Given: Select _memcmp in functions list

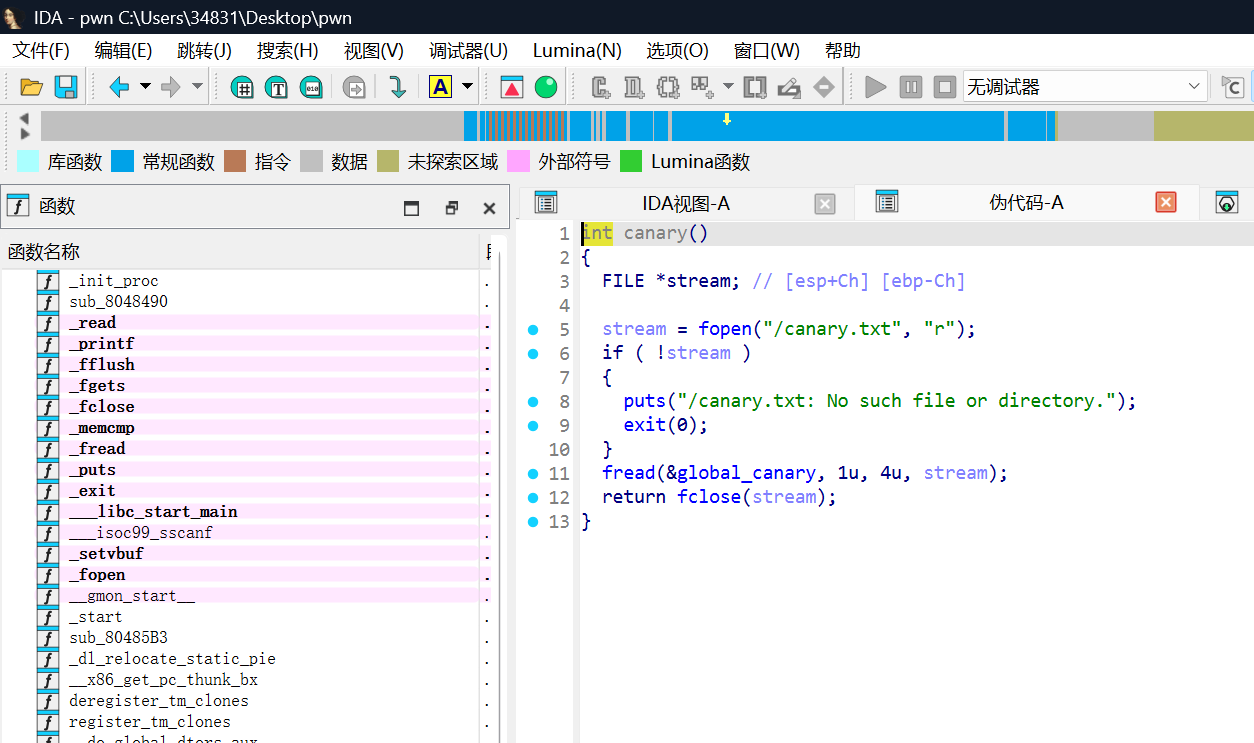Looking at the screenshot, I should click(101, 427).
